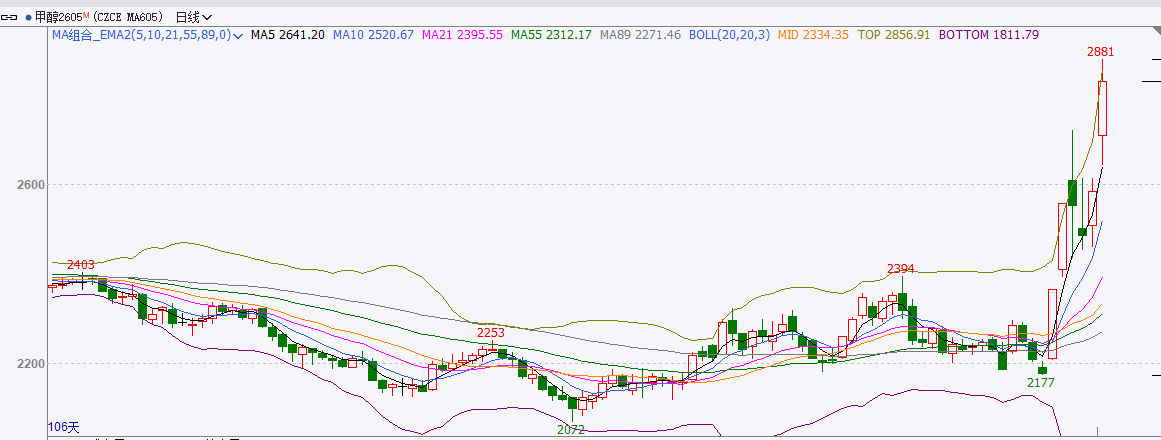This screenshot has width=1161, height=440.
Task: Click the TOP 2856.91 Bollinger legend
Action: [x=893, y=35]
